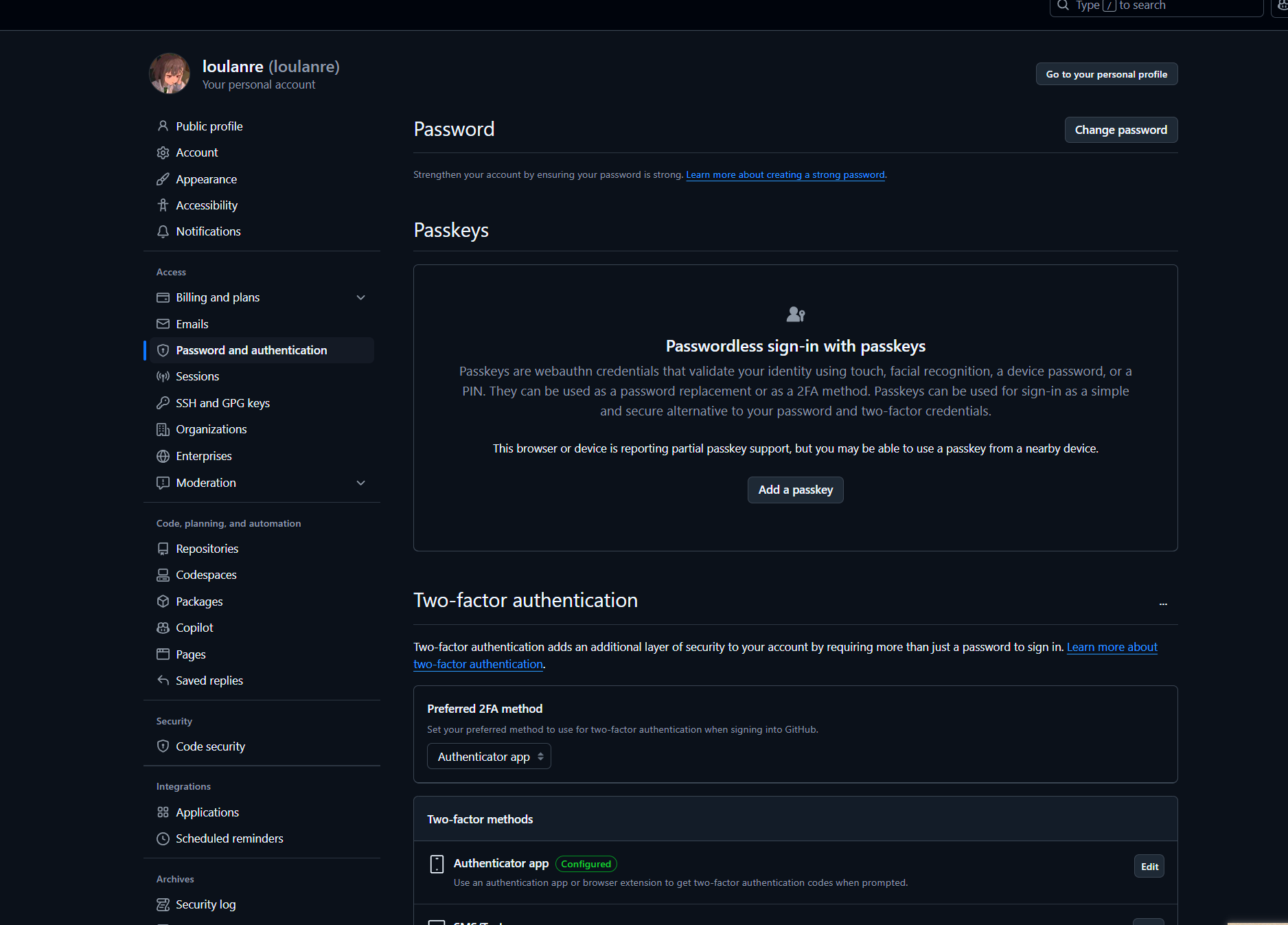Click the Change password button
Image resolution: width=1288 pixels, height=925 pixels.
(x=1120, y=130)
